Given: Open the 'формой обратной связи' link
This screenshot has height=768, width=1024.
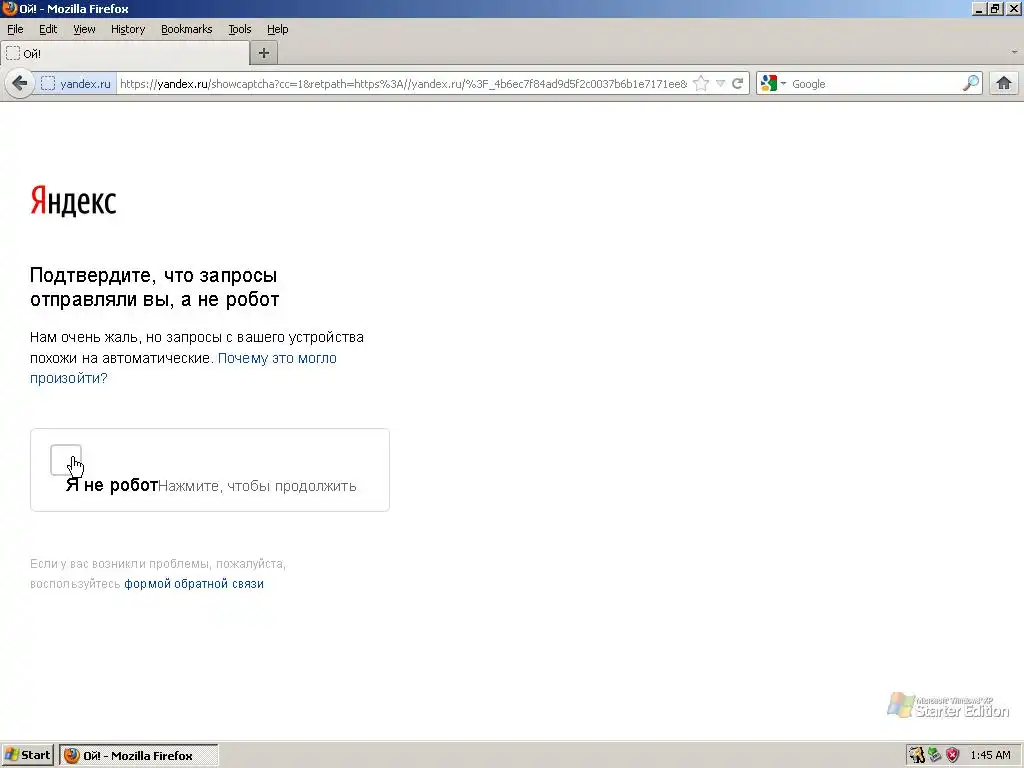Looking at the screenshot, I should click(194, 584).
